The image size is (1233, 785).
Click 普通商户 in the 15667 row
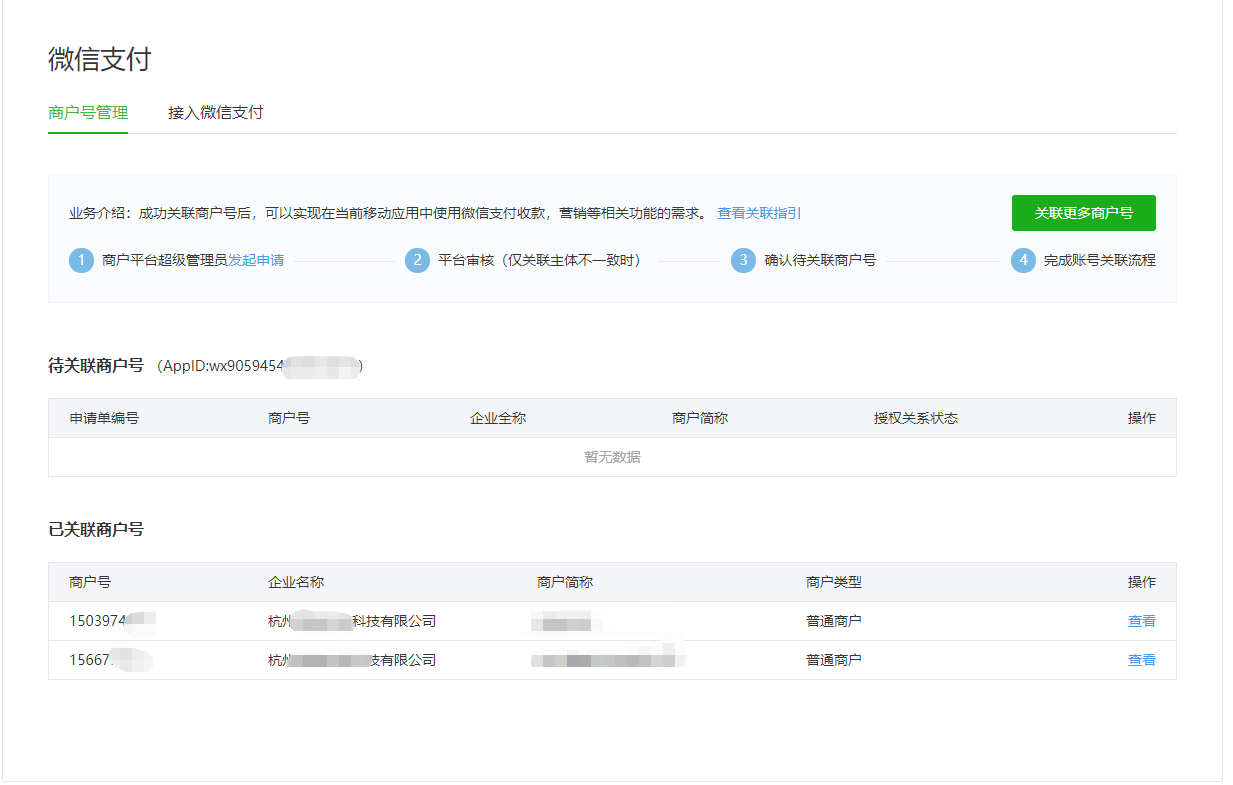[834, 660]
